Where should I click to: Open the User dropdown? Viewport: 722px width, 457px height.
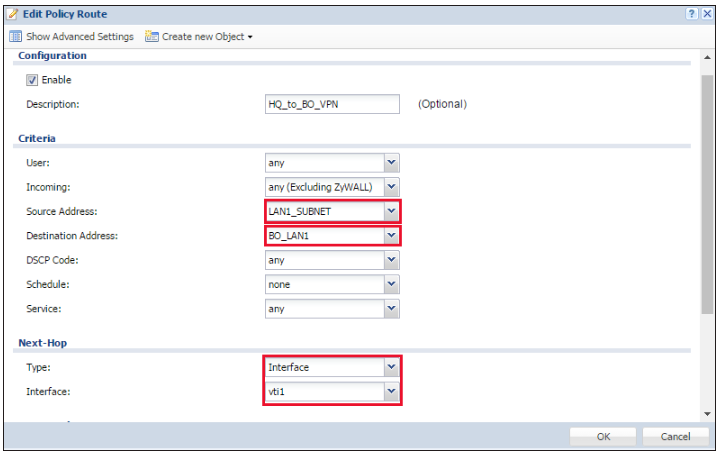point(391,162)
